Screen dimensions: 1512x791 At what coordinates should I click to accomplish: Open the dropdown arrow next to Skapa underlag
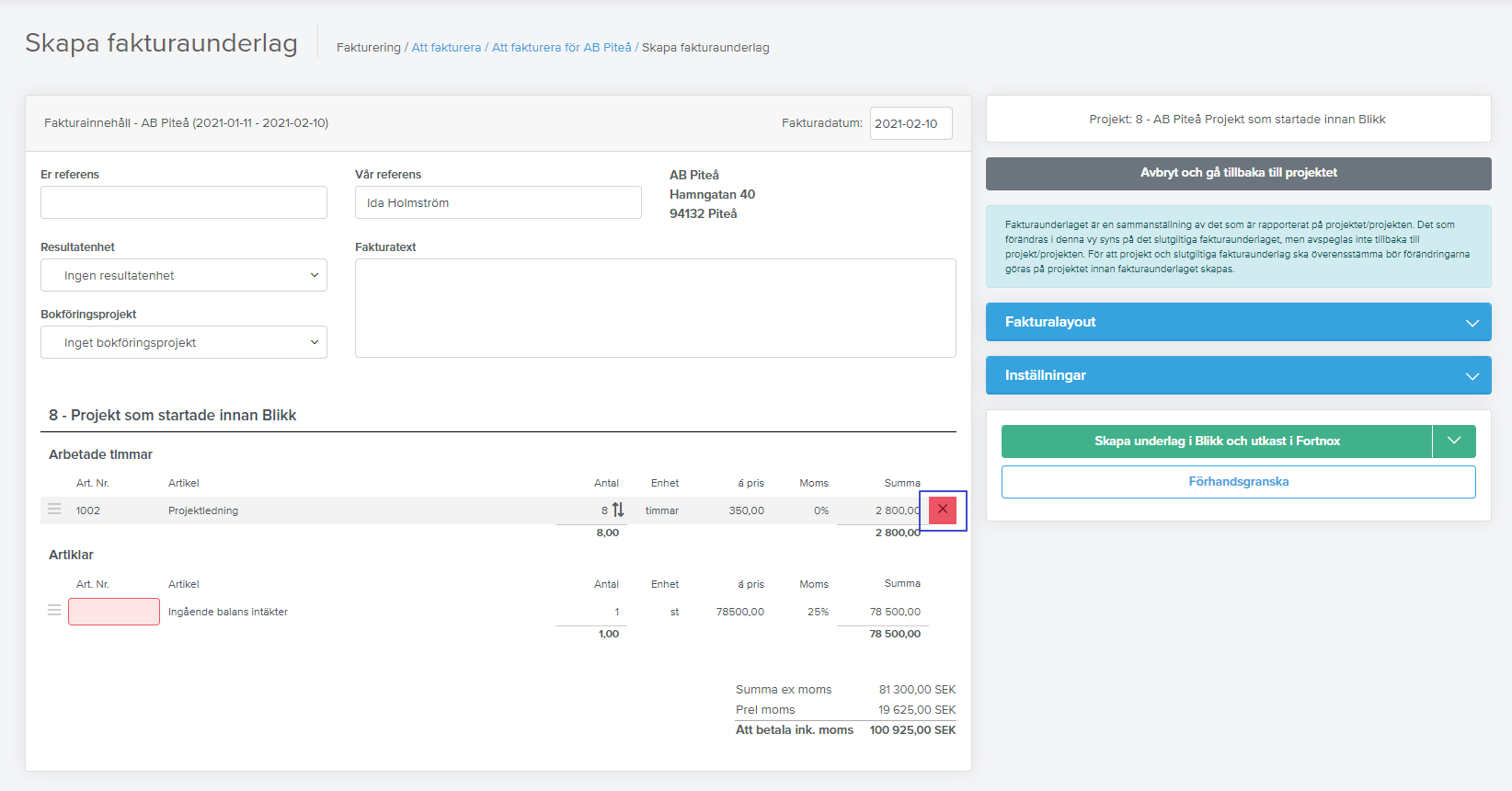click(1454, 441)
